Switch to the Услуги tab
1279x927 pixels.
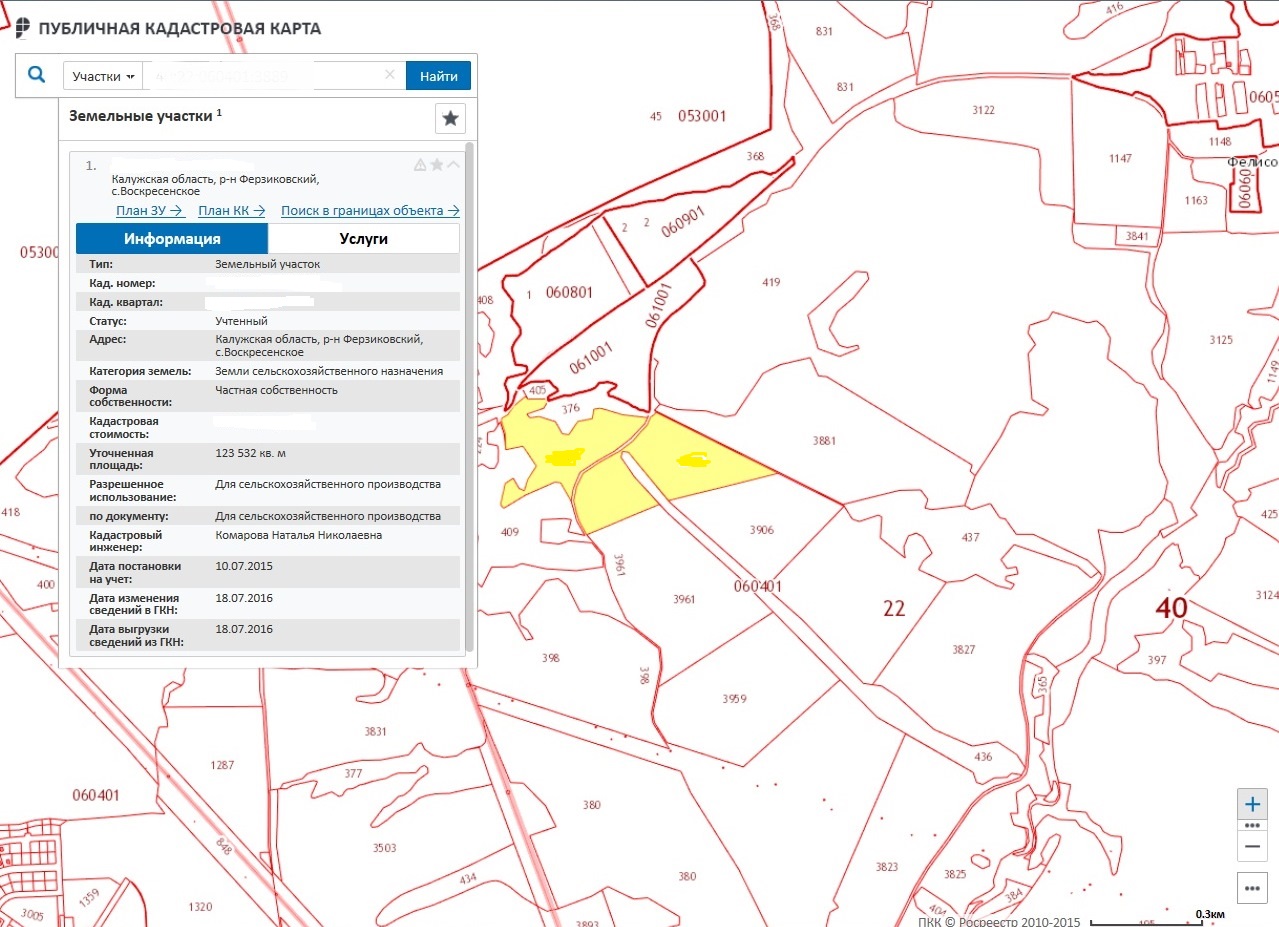[364, 239]
